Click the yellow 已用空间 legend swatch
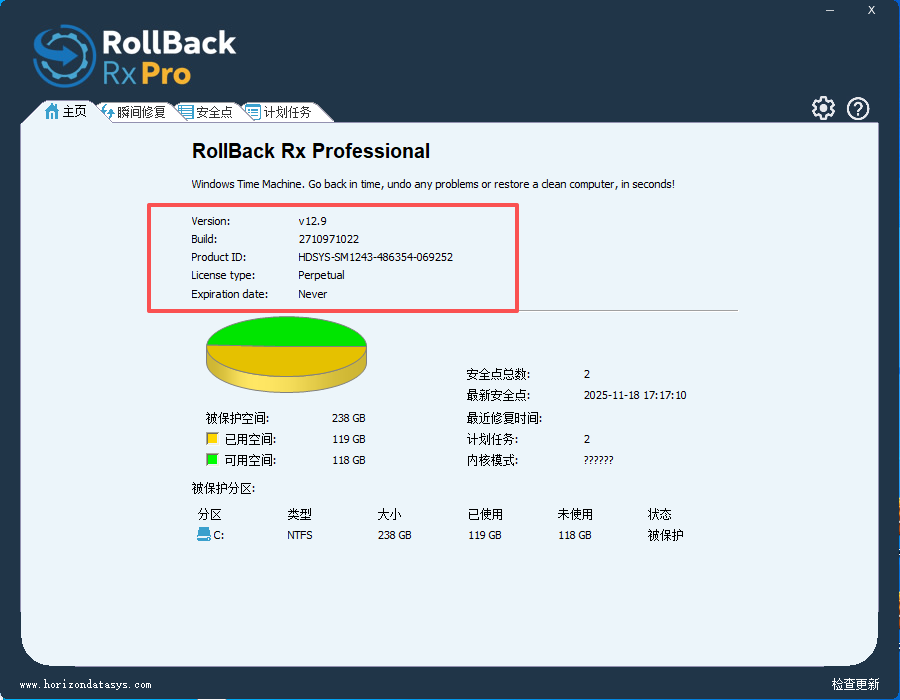This screenshot has width=900, height=700. [x=212, y=438]
